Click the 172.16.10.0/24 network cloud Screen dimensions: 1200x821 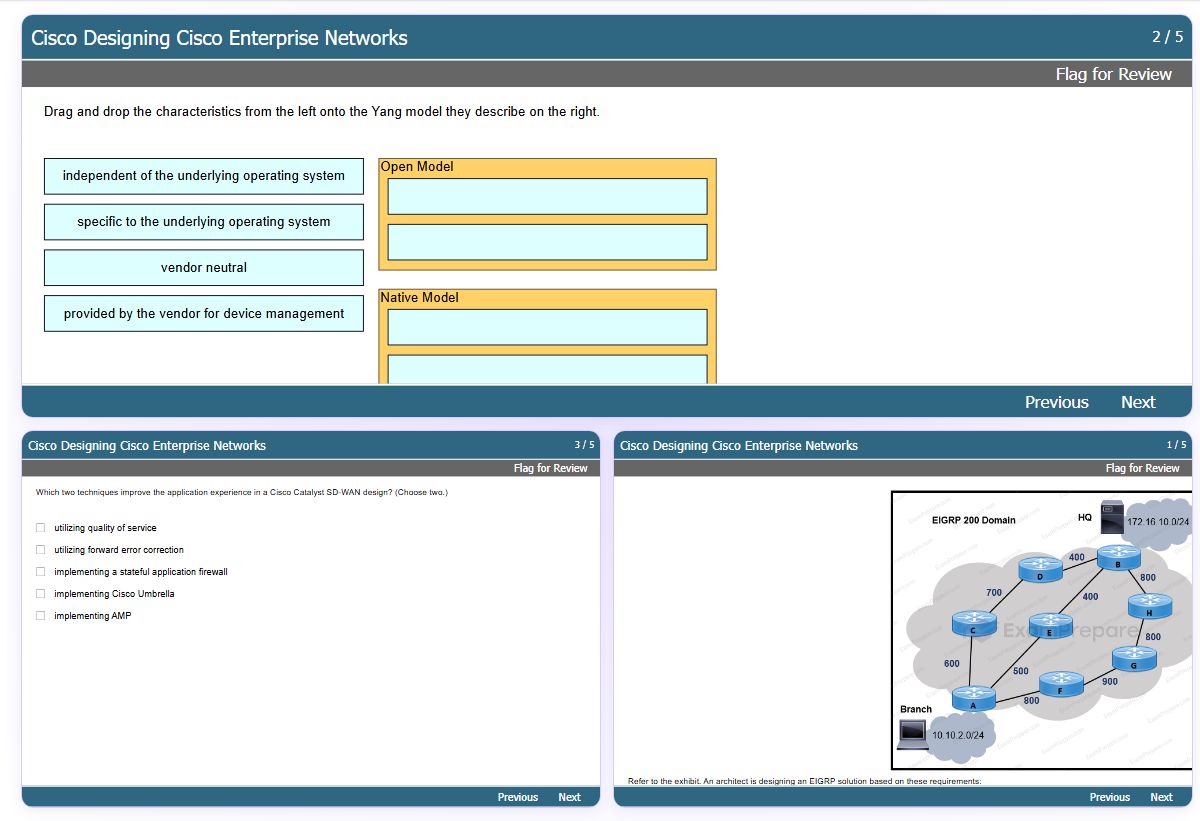click(x=1157, y=522)
